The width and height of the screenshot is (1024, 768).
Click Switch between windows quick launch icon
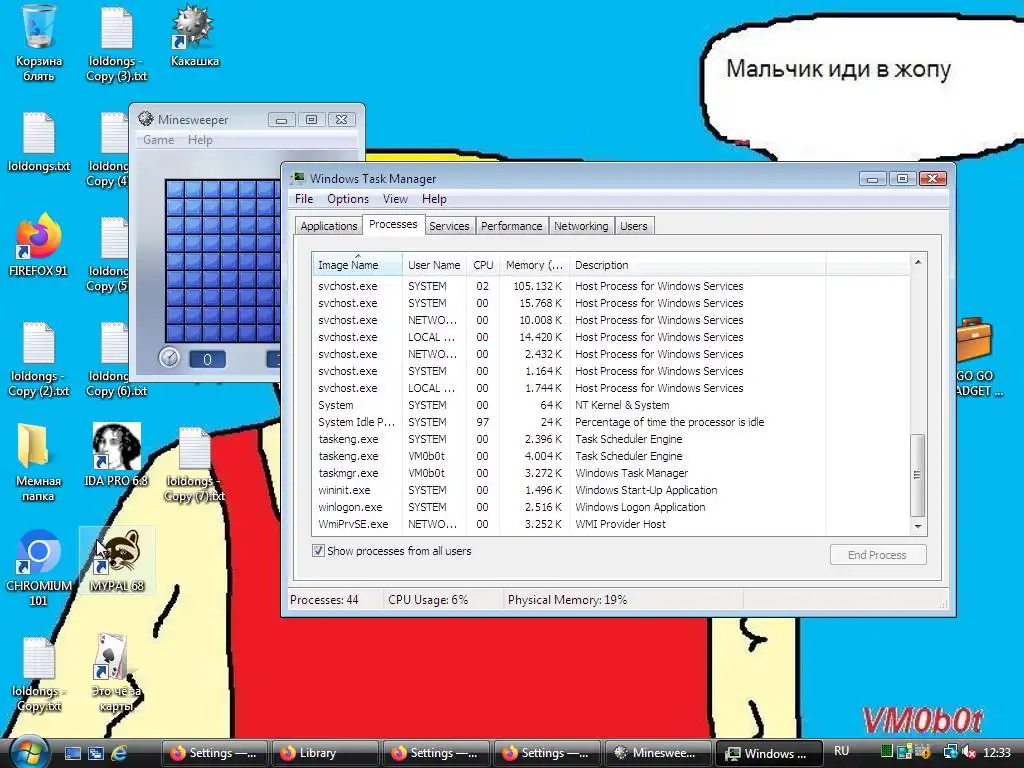[95, 753]
